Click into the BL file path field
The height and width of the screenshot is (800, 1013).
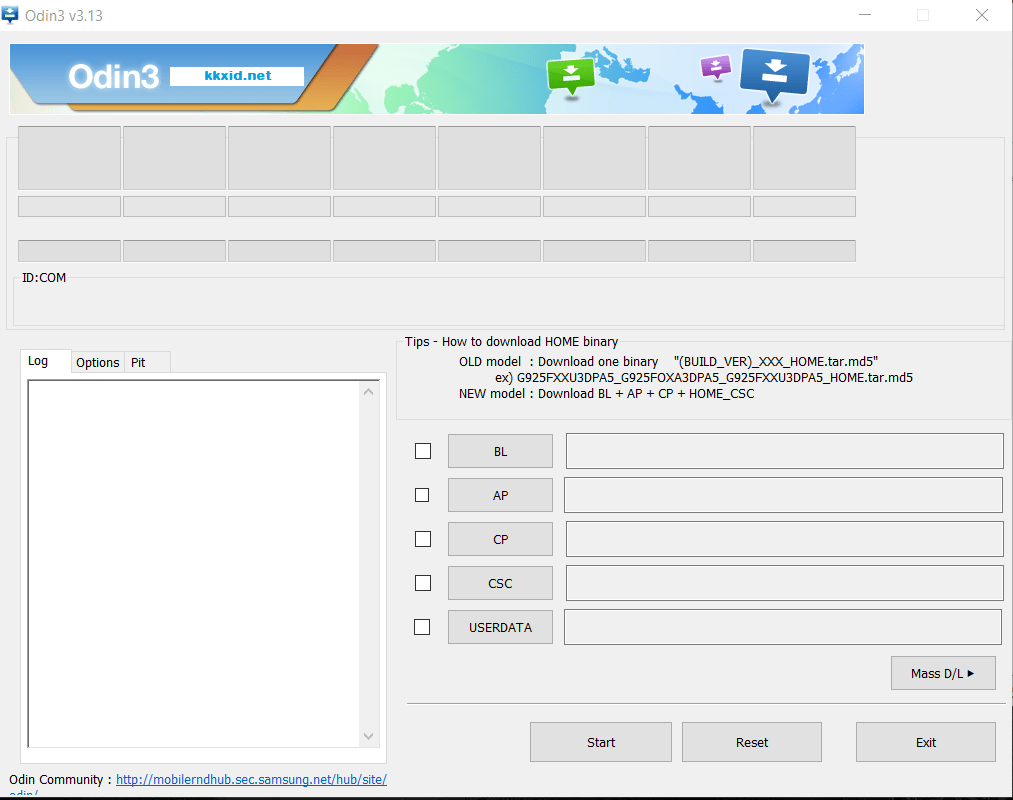[784, 451]
